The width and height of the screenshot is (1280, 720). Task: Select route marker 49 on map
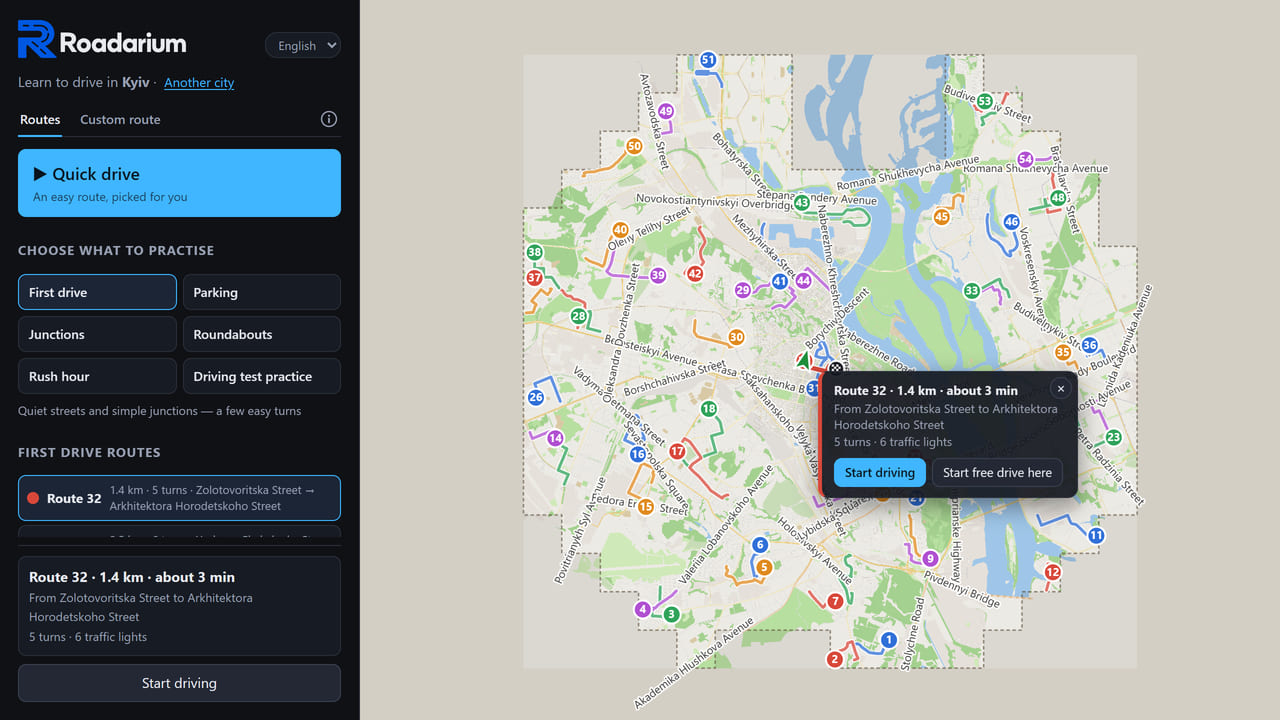pos(665,111)
